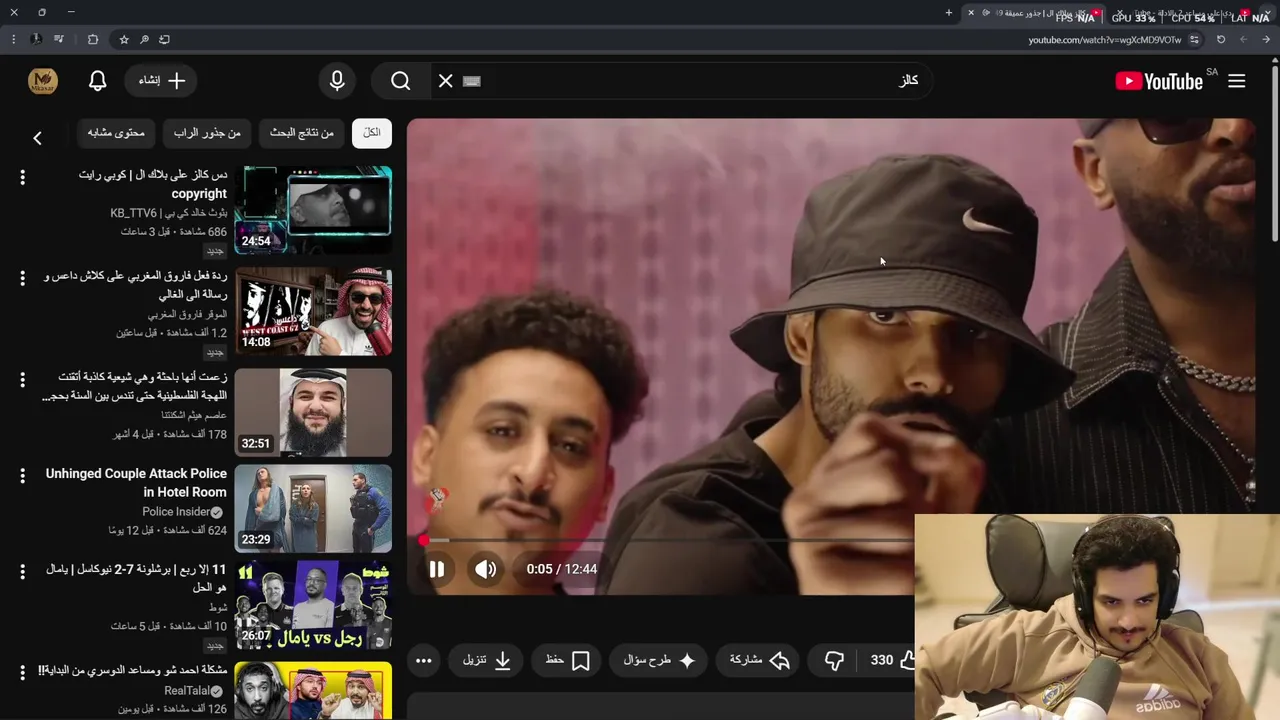Viewport: 1280px width, 720px height.
Task: Save the video (حفظ)
Action: click(567, 660)
